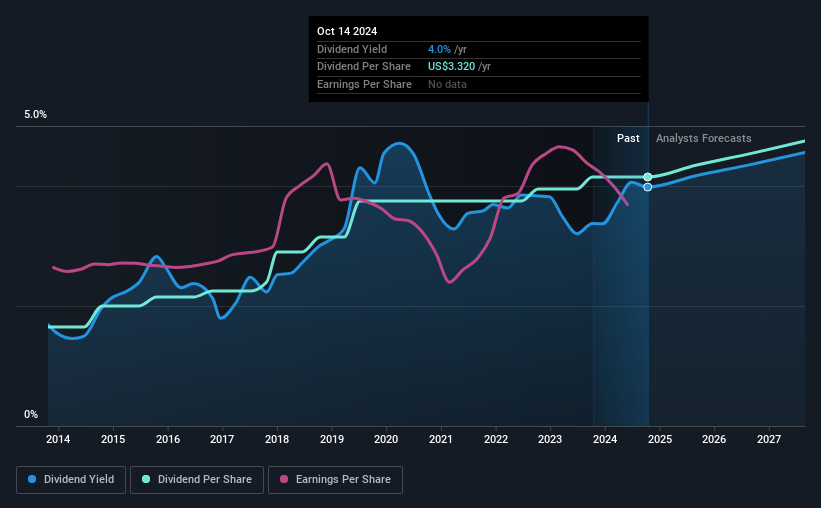821x508 pixels.
Task: Select the 2020 x-axis label
Action: click(x=386, y=439)
